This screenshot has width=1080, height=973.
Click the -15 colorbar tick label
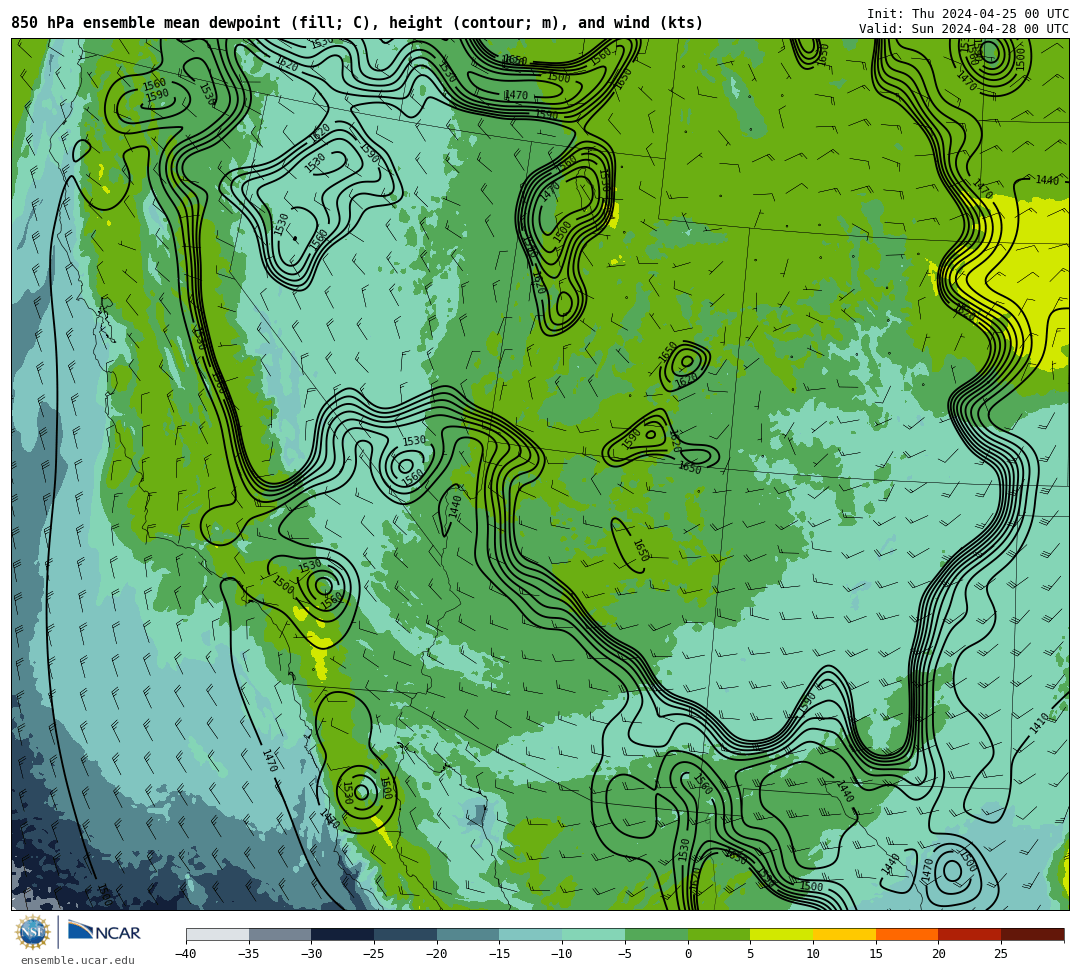click(x=499, y=954)
